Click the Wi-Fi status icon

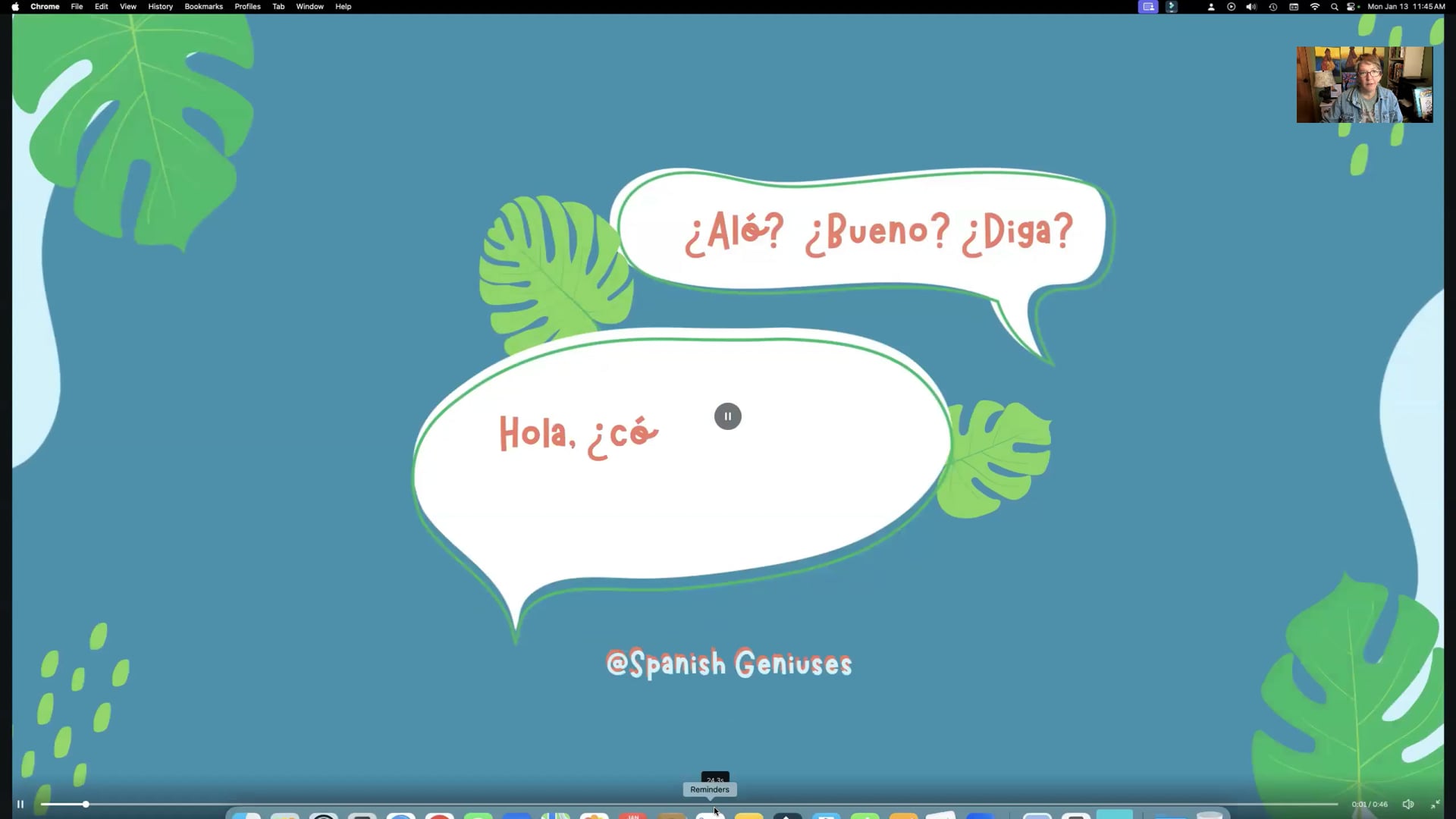pos(1314,7)
